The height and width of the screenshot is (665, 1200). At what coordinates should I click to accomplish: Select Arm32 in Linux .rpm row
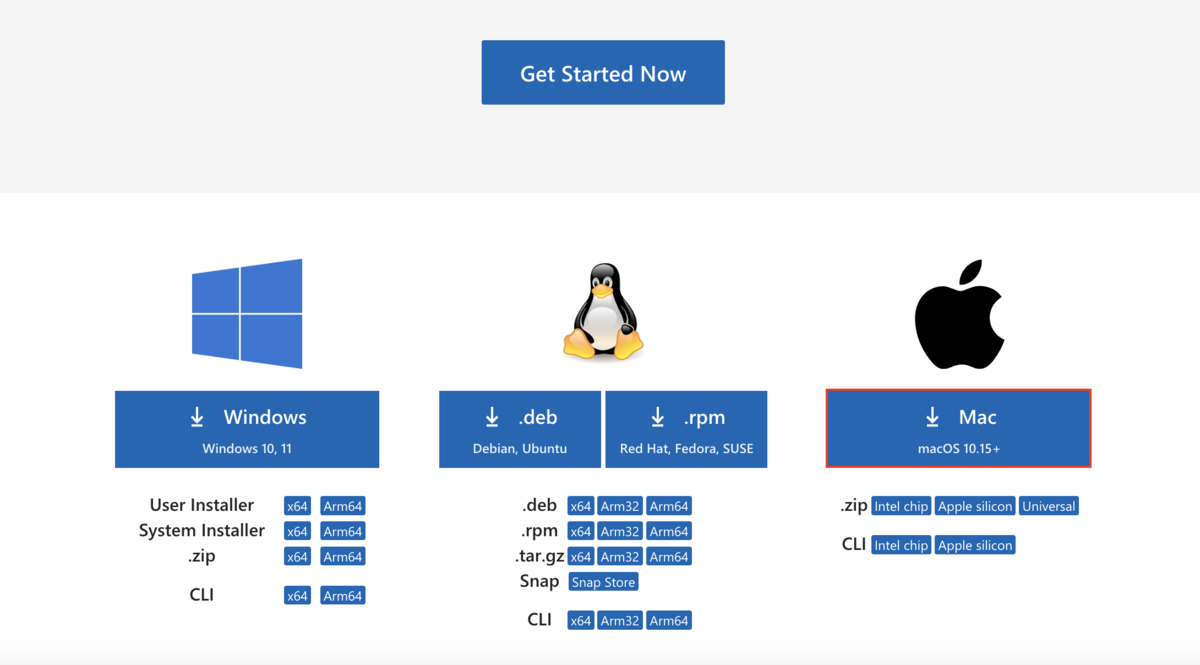click(x=620, y=531)
